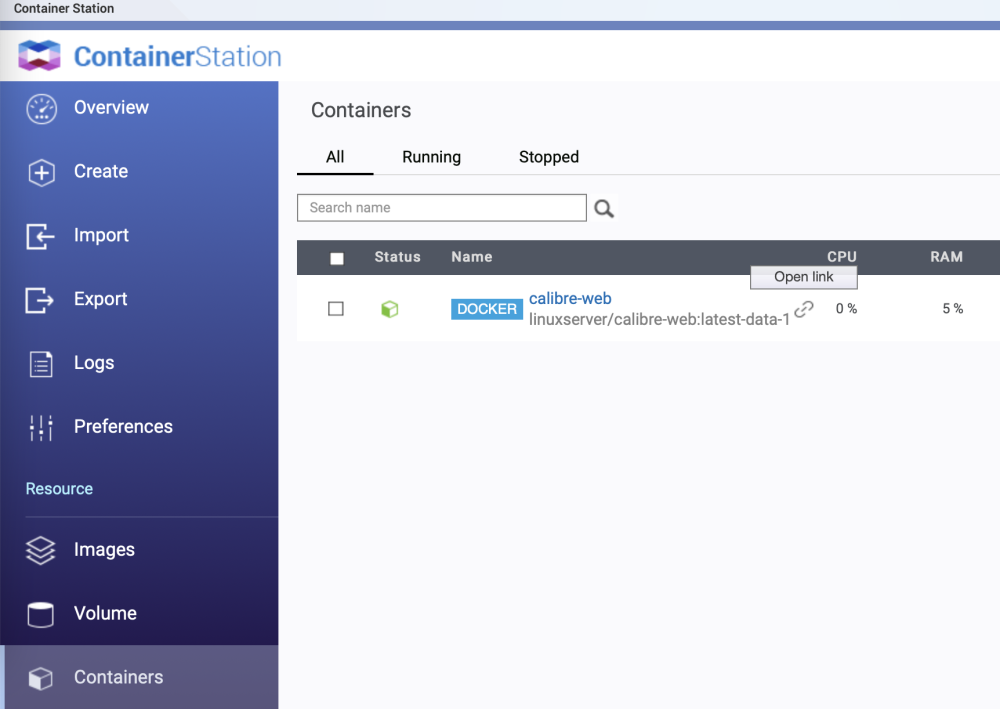Click the Containers page heading
Screen dimensions: 1000x709
point(361,110)
